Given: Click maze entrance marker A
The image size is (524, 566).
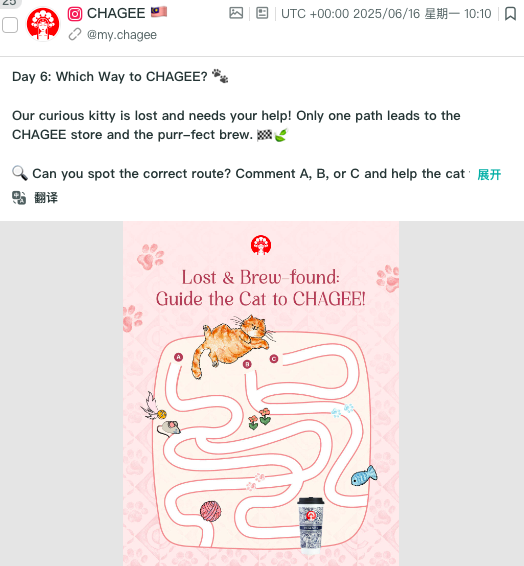Looking at the screenshot, I should (x=178, y=357).
